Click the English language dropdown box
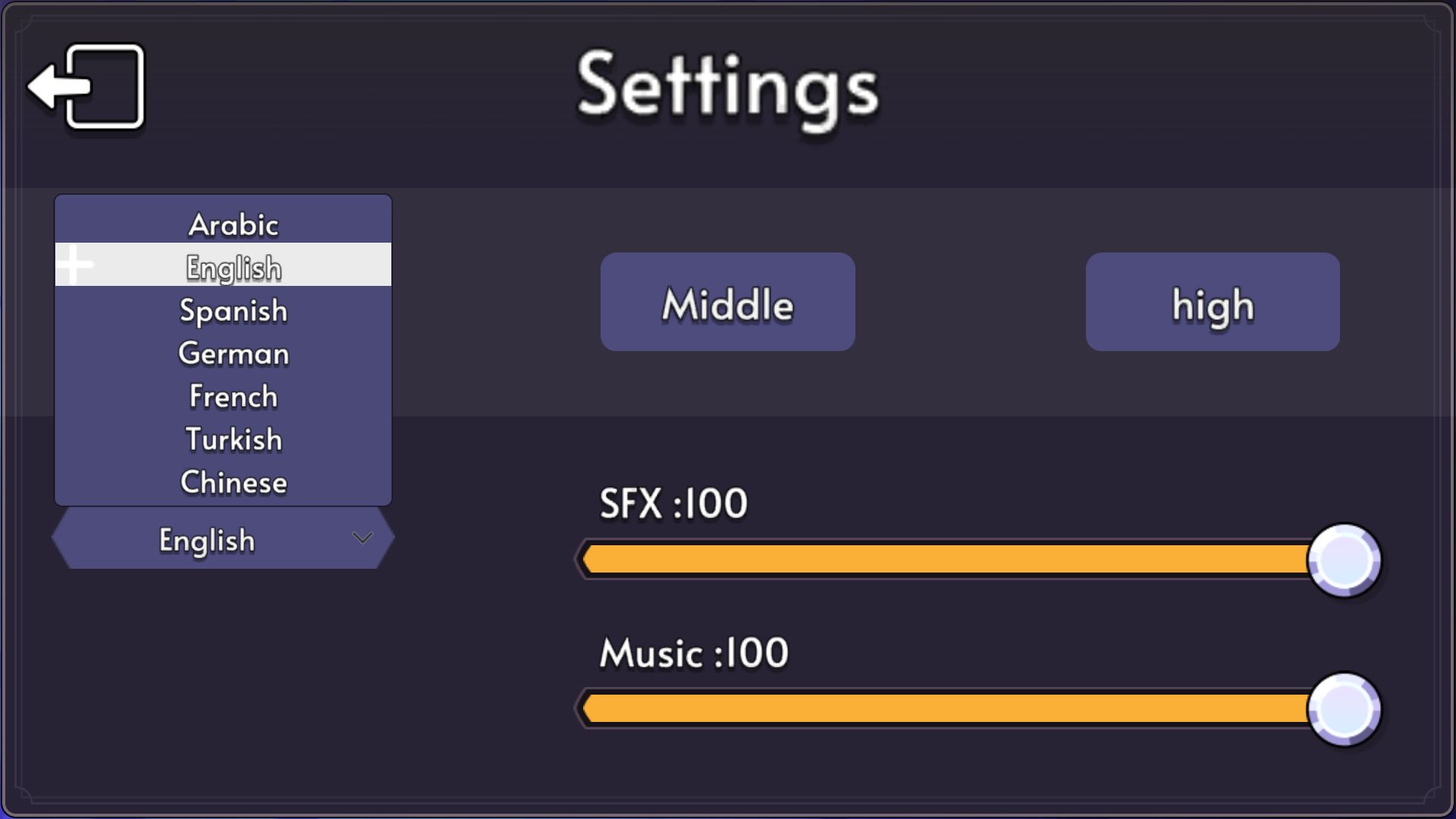The width and height of the screenshot is (1456, 819). [x=207, y=539]
